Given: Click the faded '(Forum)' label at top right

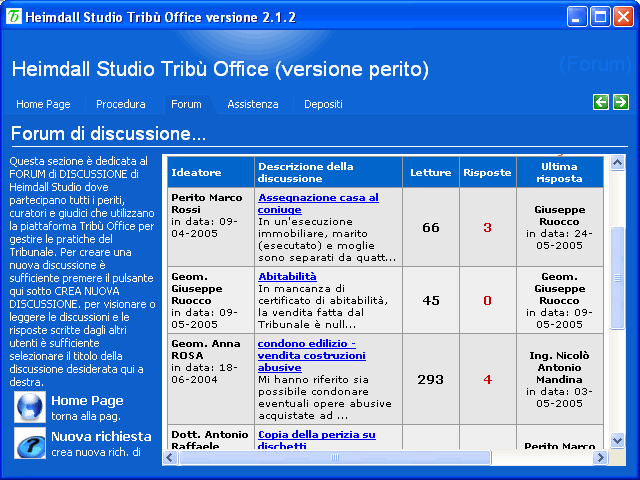Looking at the screenshot, I should (595, 64).
